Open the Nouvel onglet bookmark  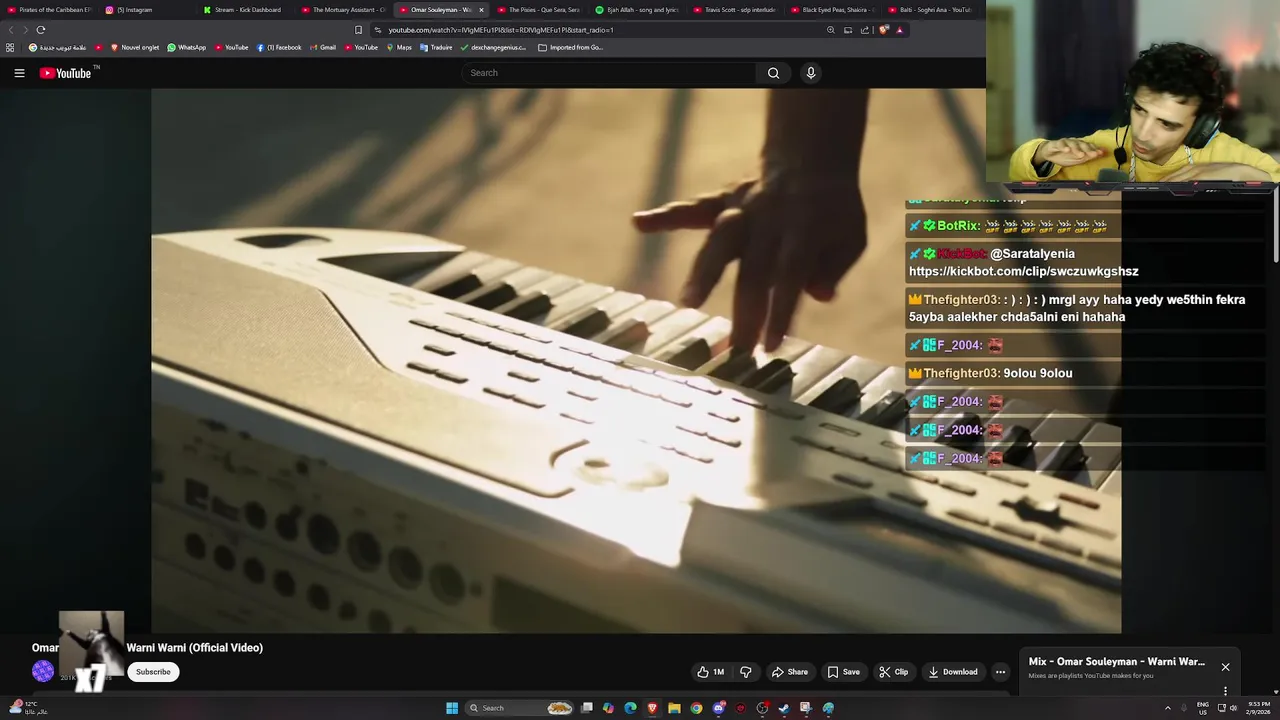pyautogui.click(x=135, y=47)
